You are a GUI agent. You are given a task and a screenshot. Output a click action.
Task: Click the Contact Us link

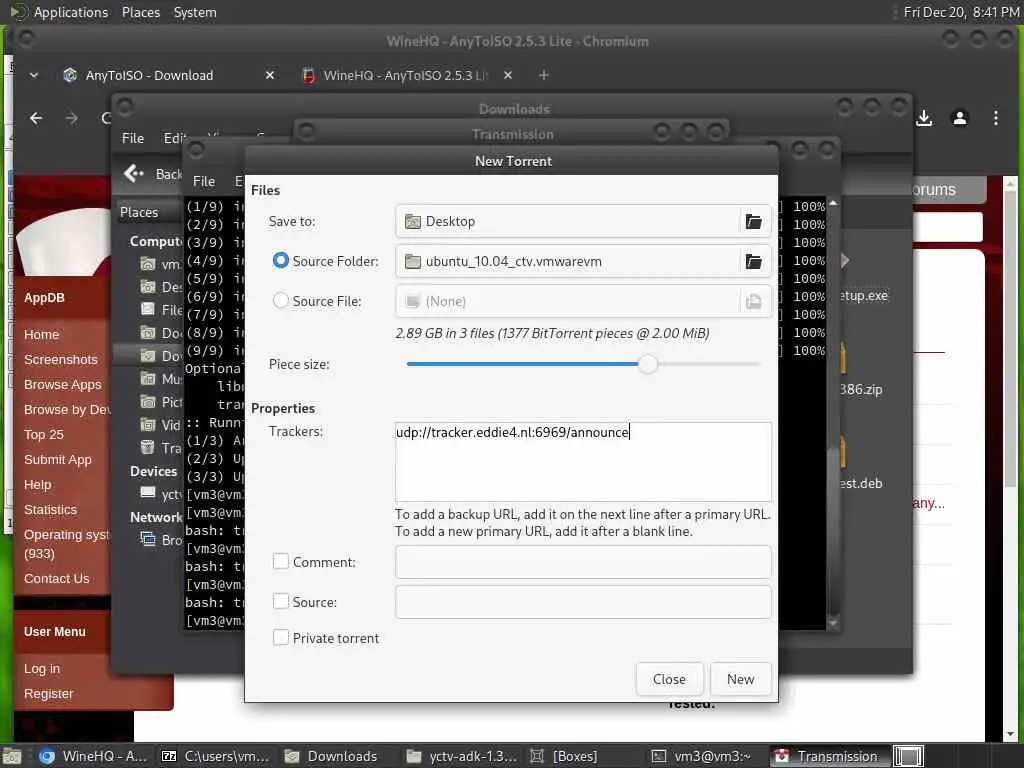[56, 579]
